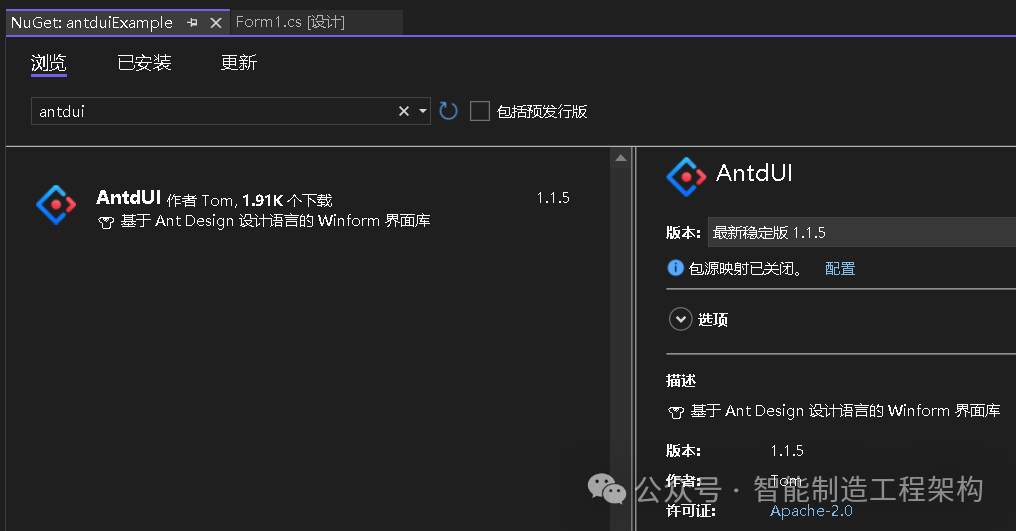Screen dimensions: 1016x531
Task: Open the 浏览 tab
Action: click(x=49, y=63)
